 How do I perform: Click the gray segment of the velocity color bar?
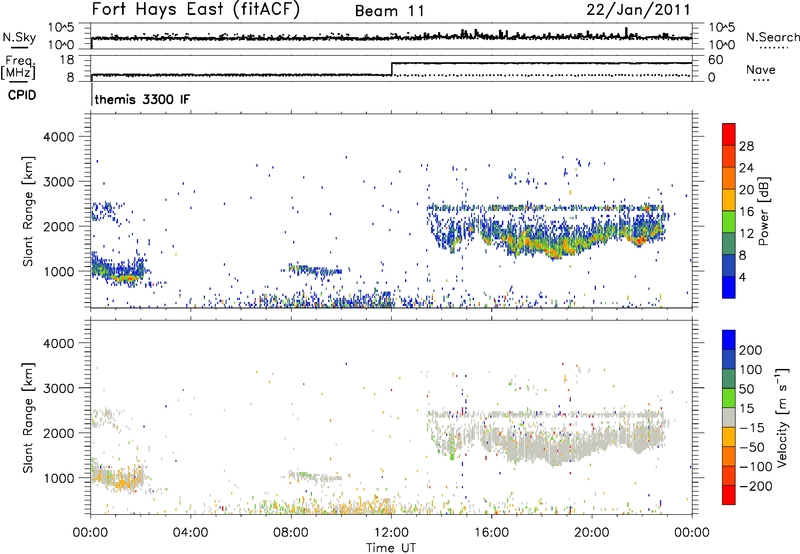(x=729, y=417)
